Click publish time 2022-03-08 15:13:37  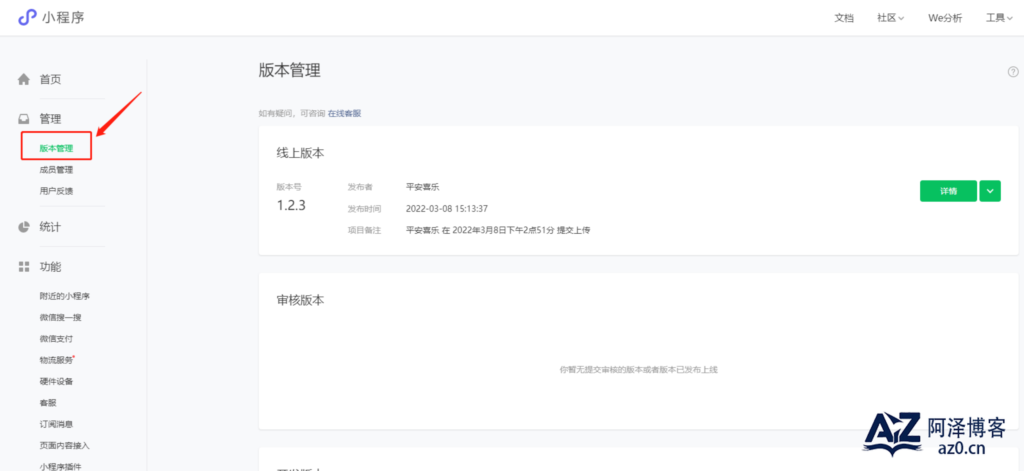pyautogui.click(x=447, y=208)
